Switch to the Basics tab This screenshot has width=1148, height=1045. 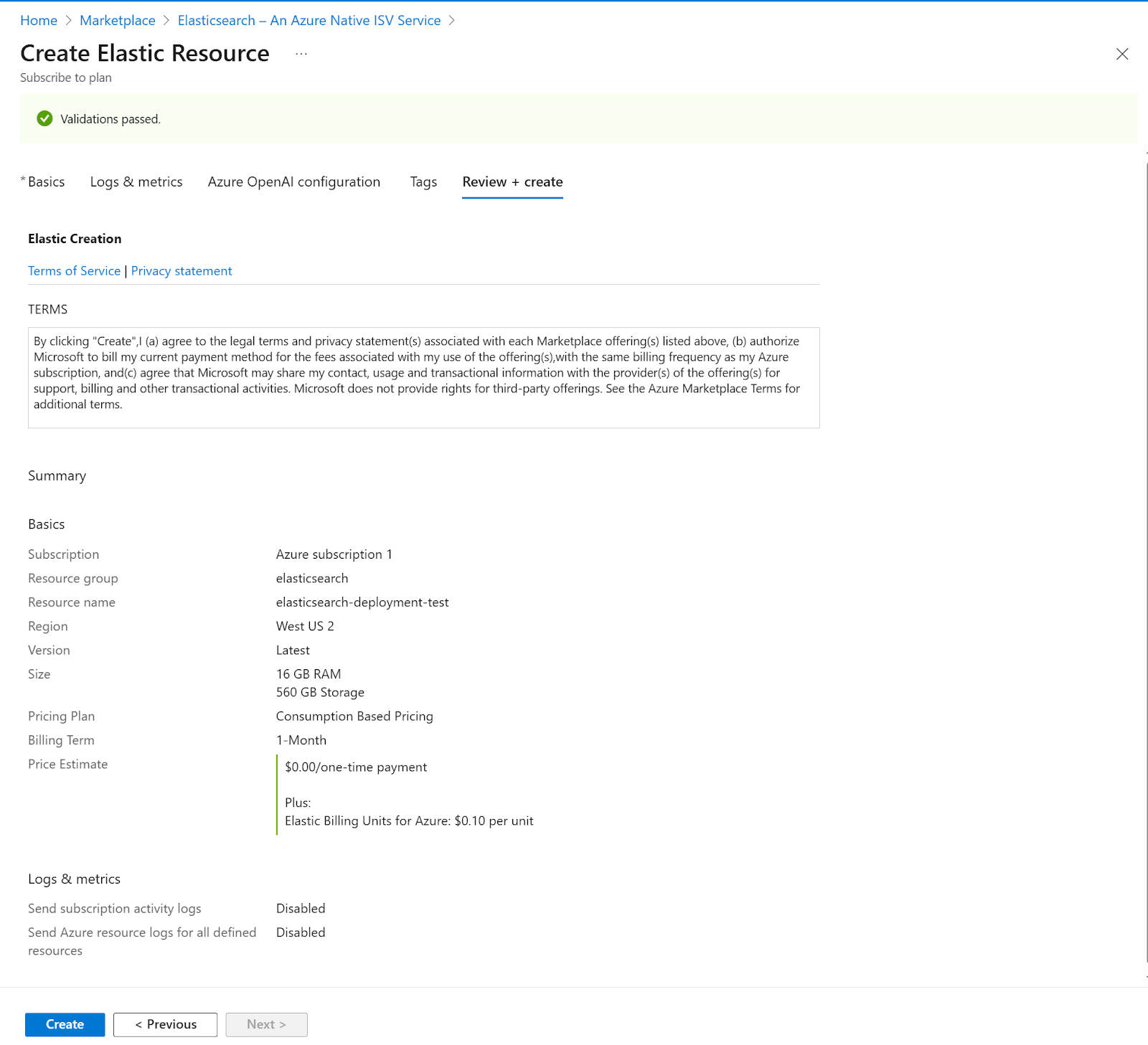coord(45,181)
